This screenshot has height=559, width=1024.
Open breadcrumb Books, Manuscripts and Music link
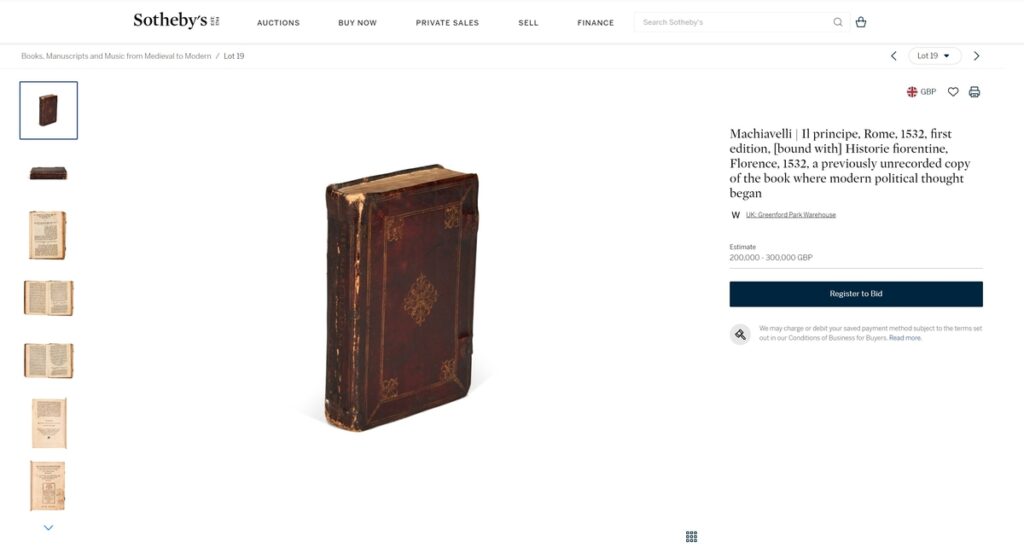(x=116, y=56)
